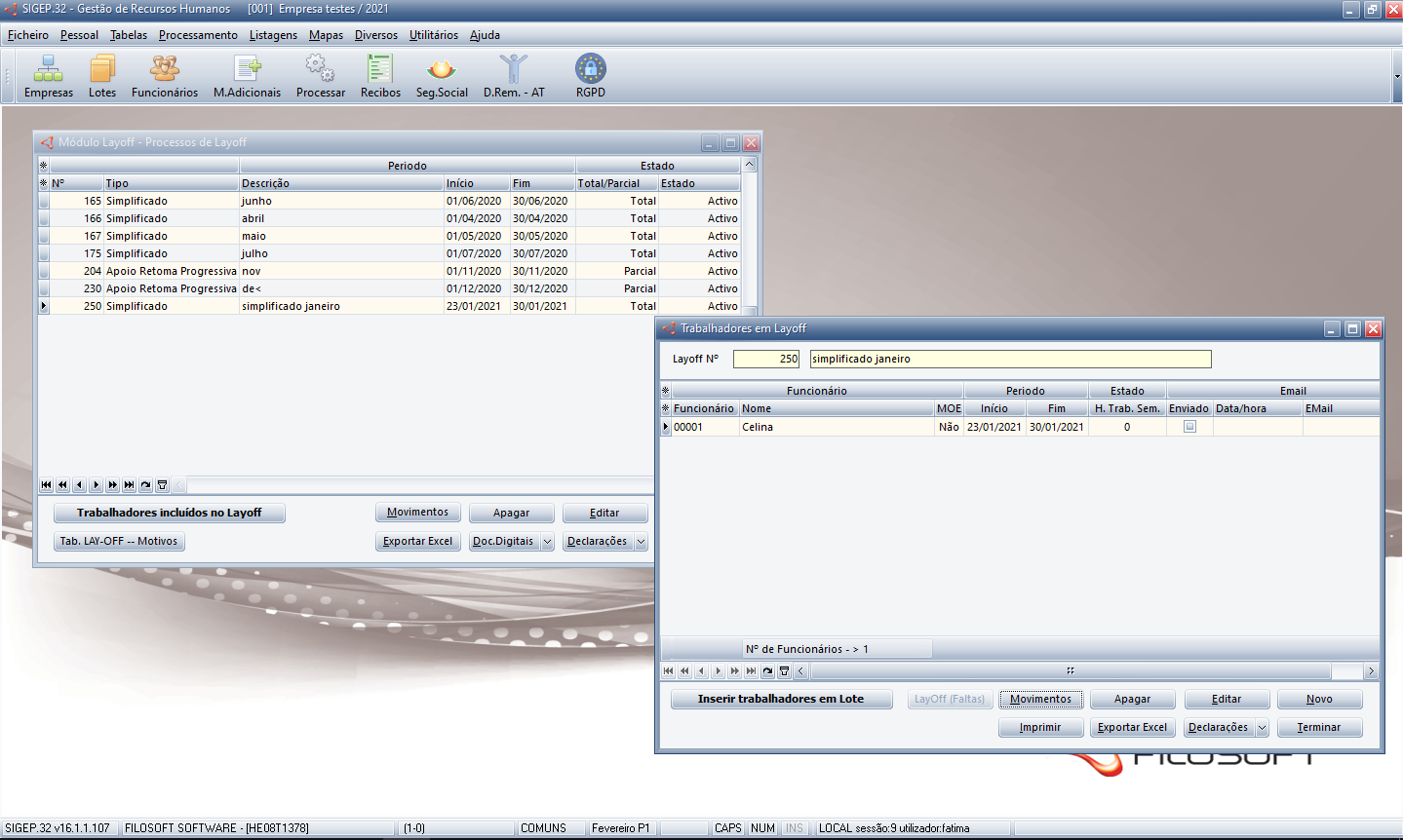Expand Declarações dropdown in Processos de Layoff window
The image size is (1403, 840).
click(x=641, y=542)
